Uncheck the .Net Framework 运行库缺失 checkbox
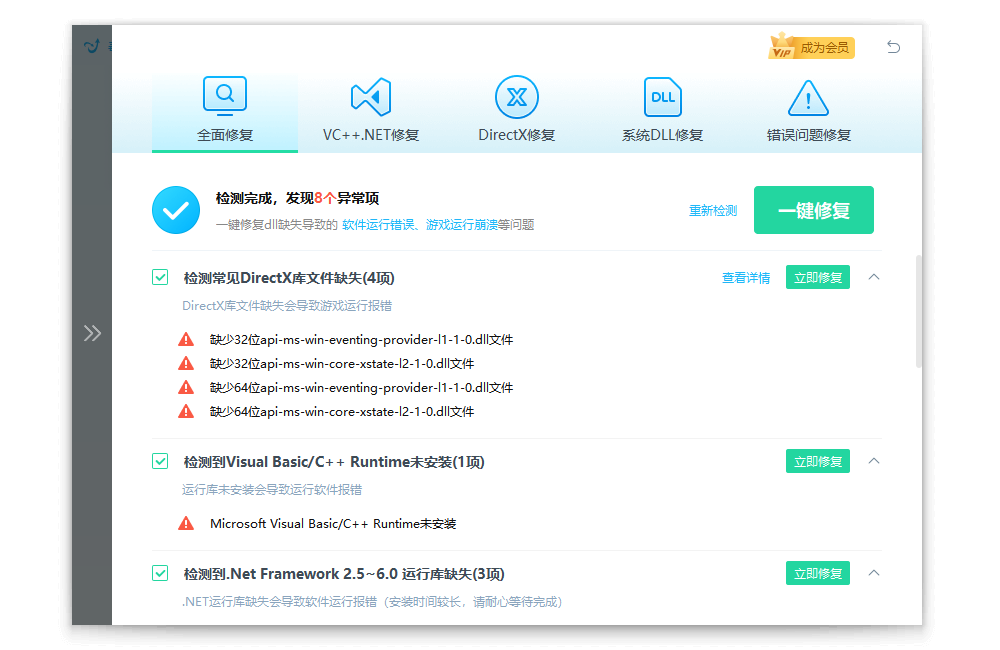The width and height of the screenshot is (1000, 650). [x=160, y=573]
